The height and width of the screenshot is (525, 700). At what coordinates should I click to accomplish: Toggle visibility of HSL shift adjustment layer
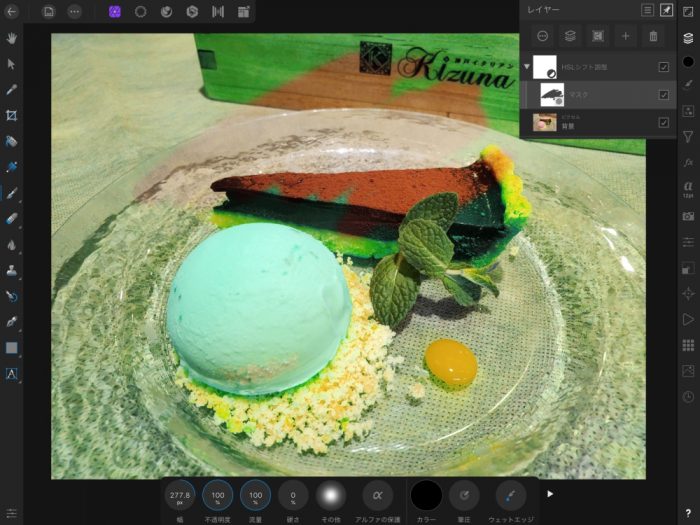pos(664,67)
